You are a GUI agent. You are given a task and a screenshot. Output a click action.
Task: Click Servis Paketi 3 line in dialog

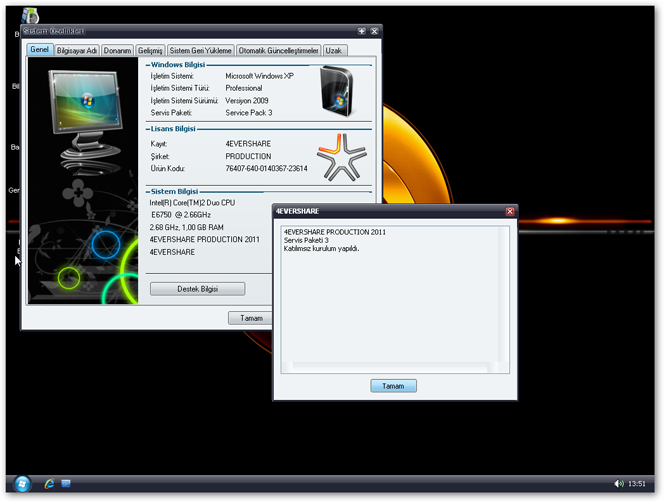(x=306, y=240)
